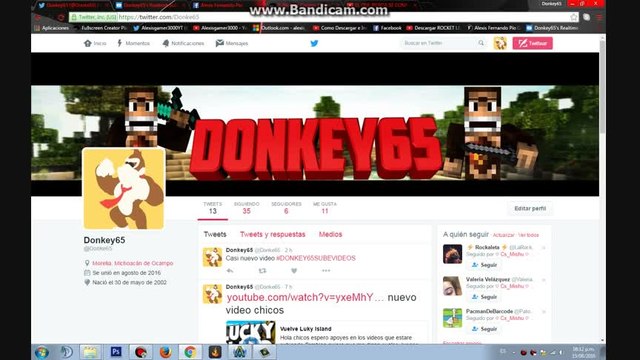Image resolution: width=640 pixels, height=360 pixels.
Task: Open the Vuelve Luky Island card title
Action: 306,329
